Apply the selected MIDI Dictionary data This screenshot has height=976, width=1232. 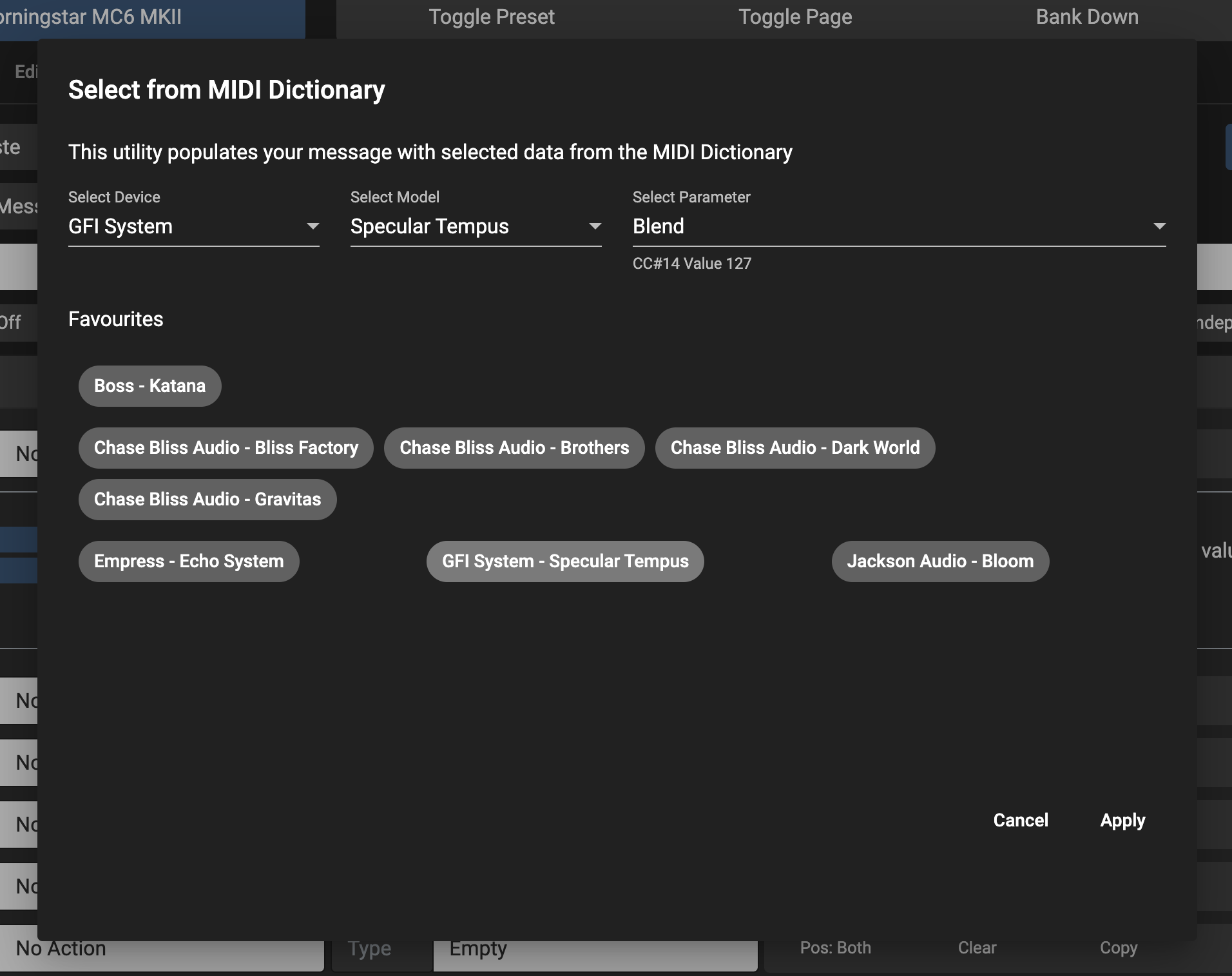[1122, 820]
